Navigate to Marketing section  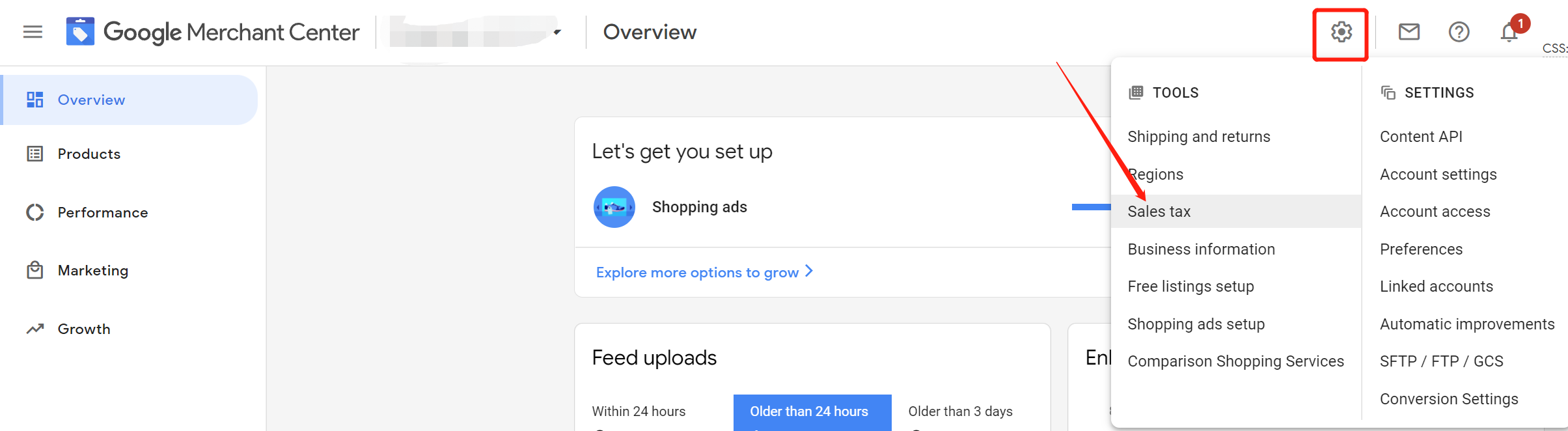coord(92,270)
